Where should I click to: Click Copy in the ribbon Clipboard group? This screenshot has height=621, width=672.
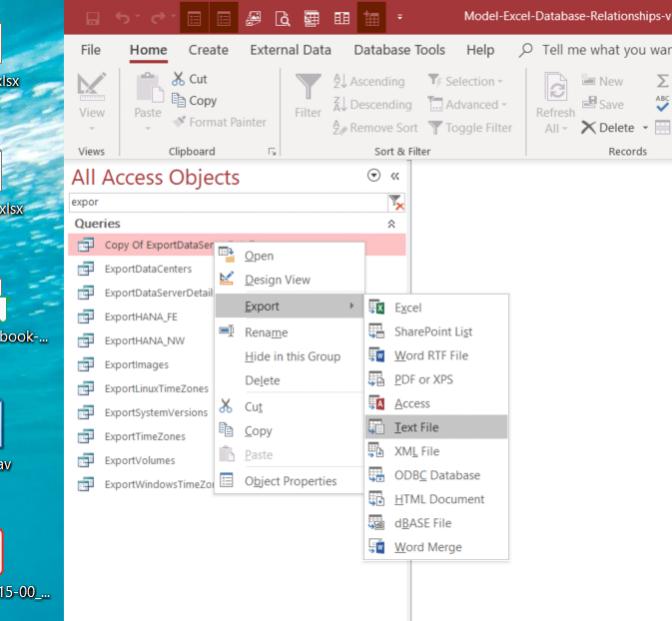[x=194, y=101]
